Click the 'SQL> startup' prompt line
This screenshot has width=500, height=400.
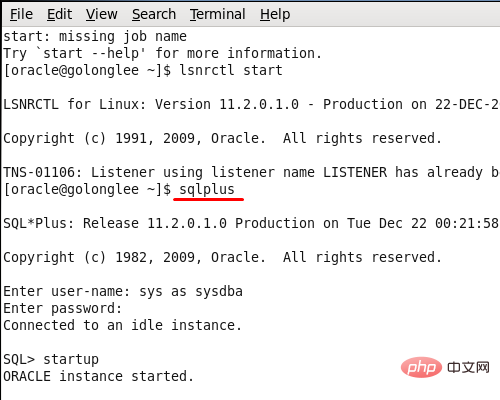[x=51, y=359]
